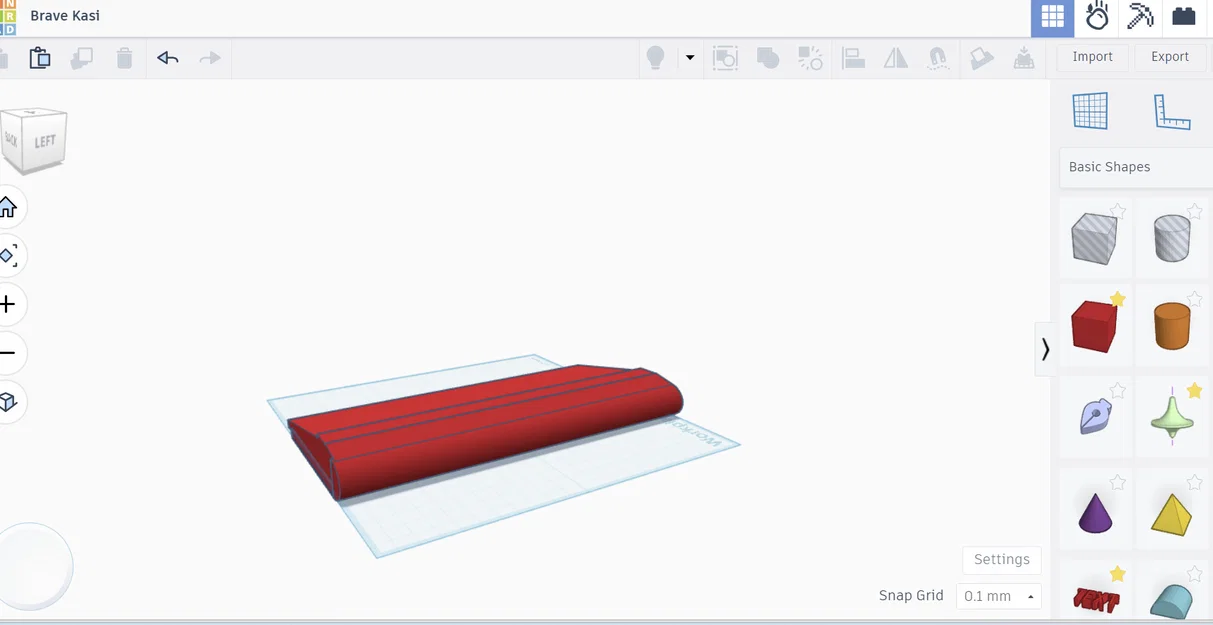This screenshot has height=625, width=1213.
Task: Open the 3D Design workspace grid icon
Action: point(1052,17)
